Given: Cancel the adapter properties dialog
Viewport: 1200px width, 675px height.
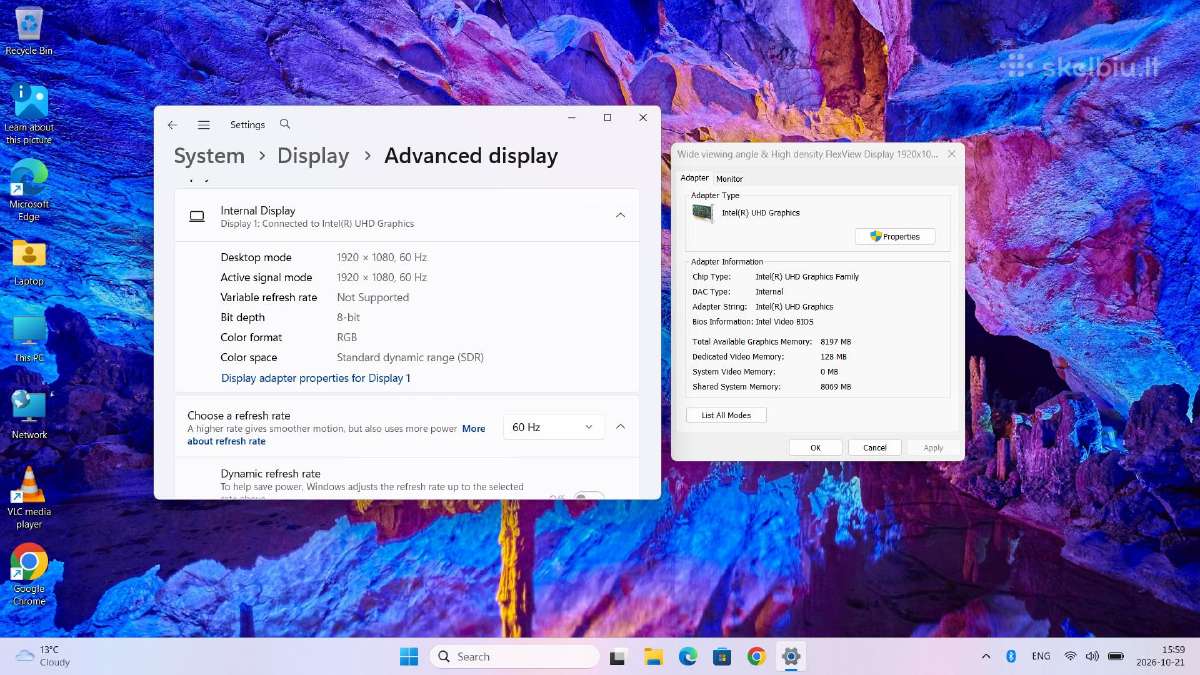Looking at the screenshot, I should pyautogui.click(x=875, y=448).
